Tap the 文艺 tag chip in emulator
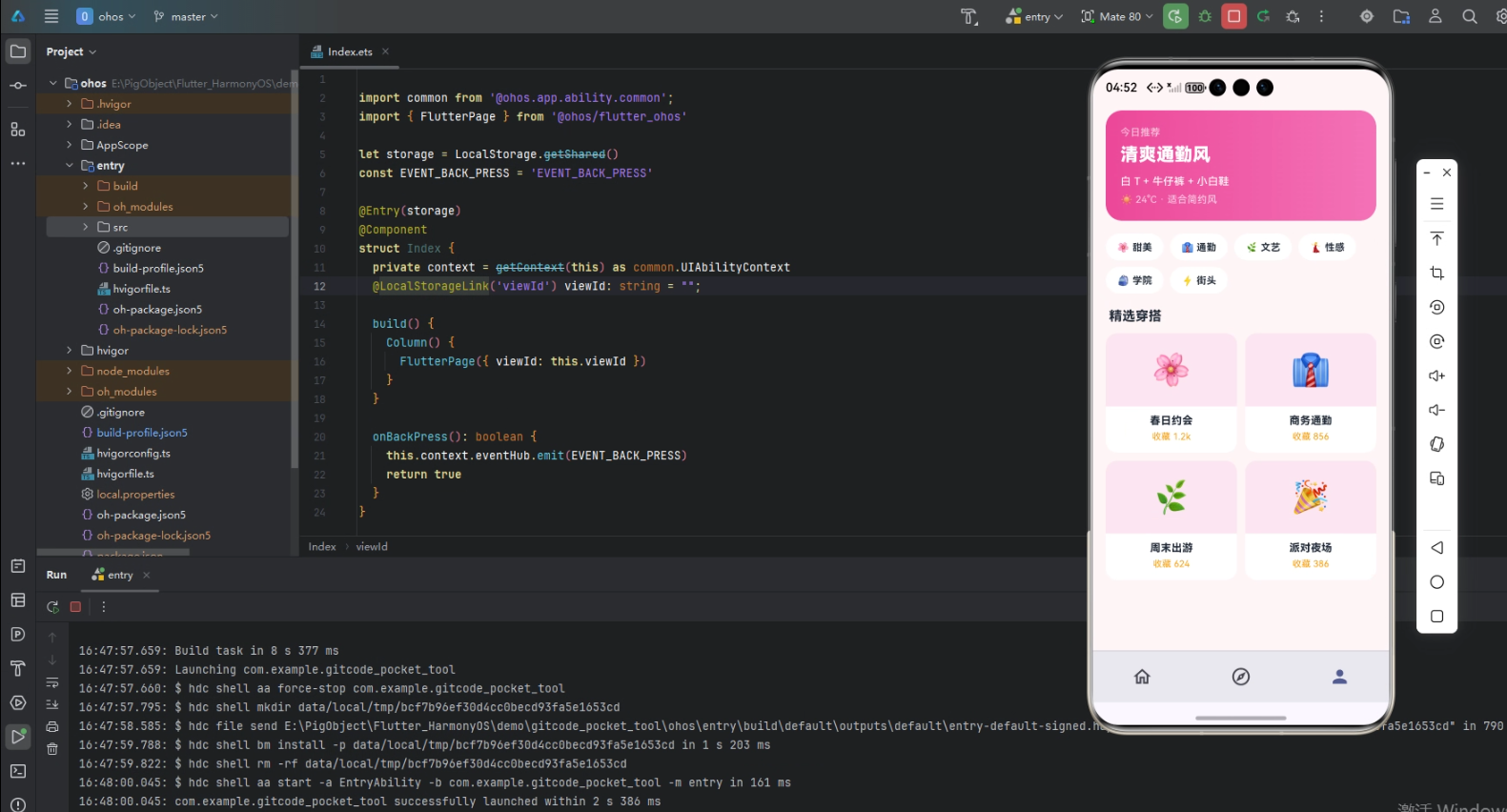The height and width of the screenshot is (812, 1507). 1263,247
